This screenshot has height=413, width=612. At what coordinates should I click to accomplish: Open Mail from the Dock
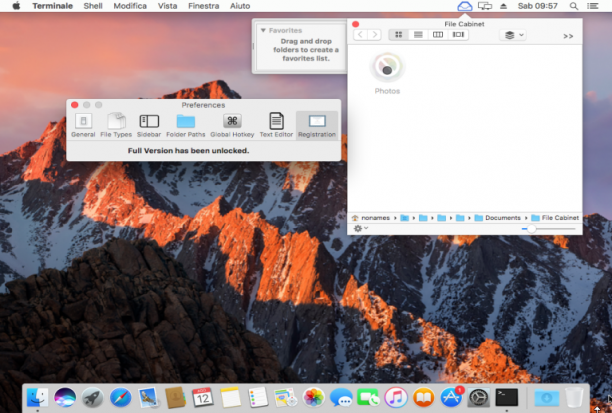(148, 397)
